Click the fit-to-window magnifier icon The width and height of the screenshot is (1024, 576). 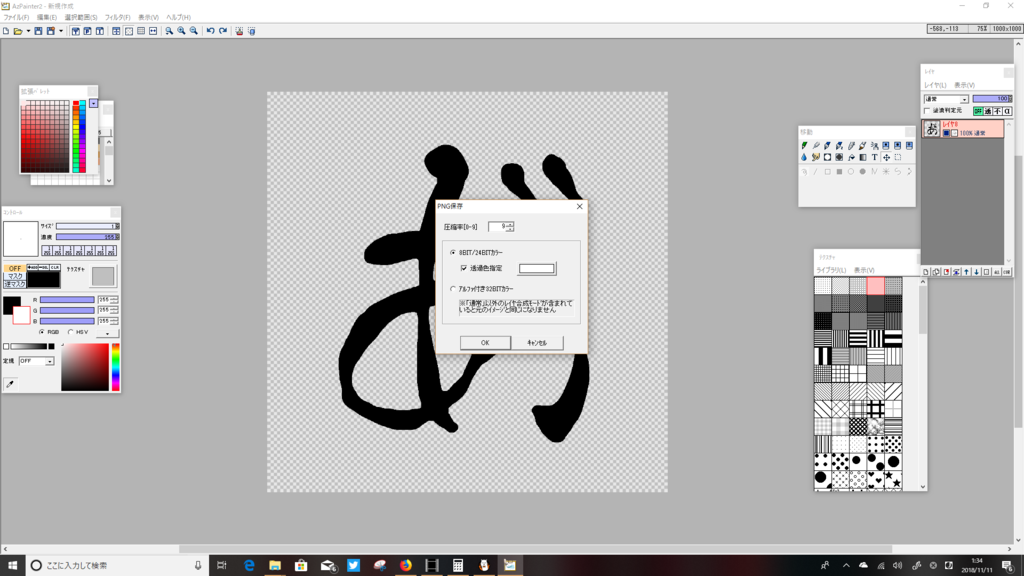click(x=169, y=31)
